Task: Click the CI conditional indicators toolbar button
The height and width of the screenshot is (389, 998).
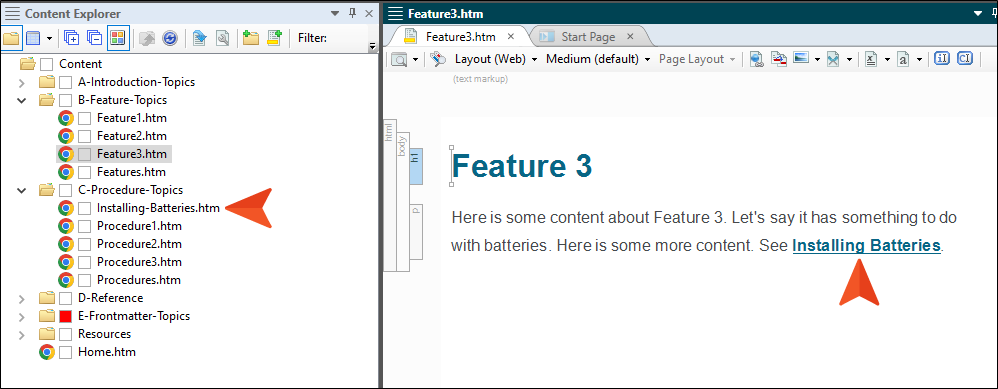Action: click(x=965, y=59)
